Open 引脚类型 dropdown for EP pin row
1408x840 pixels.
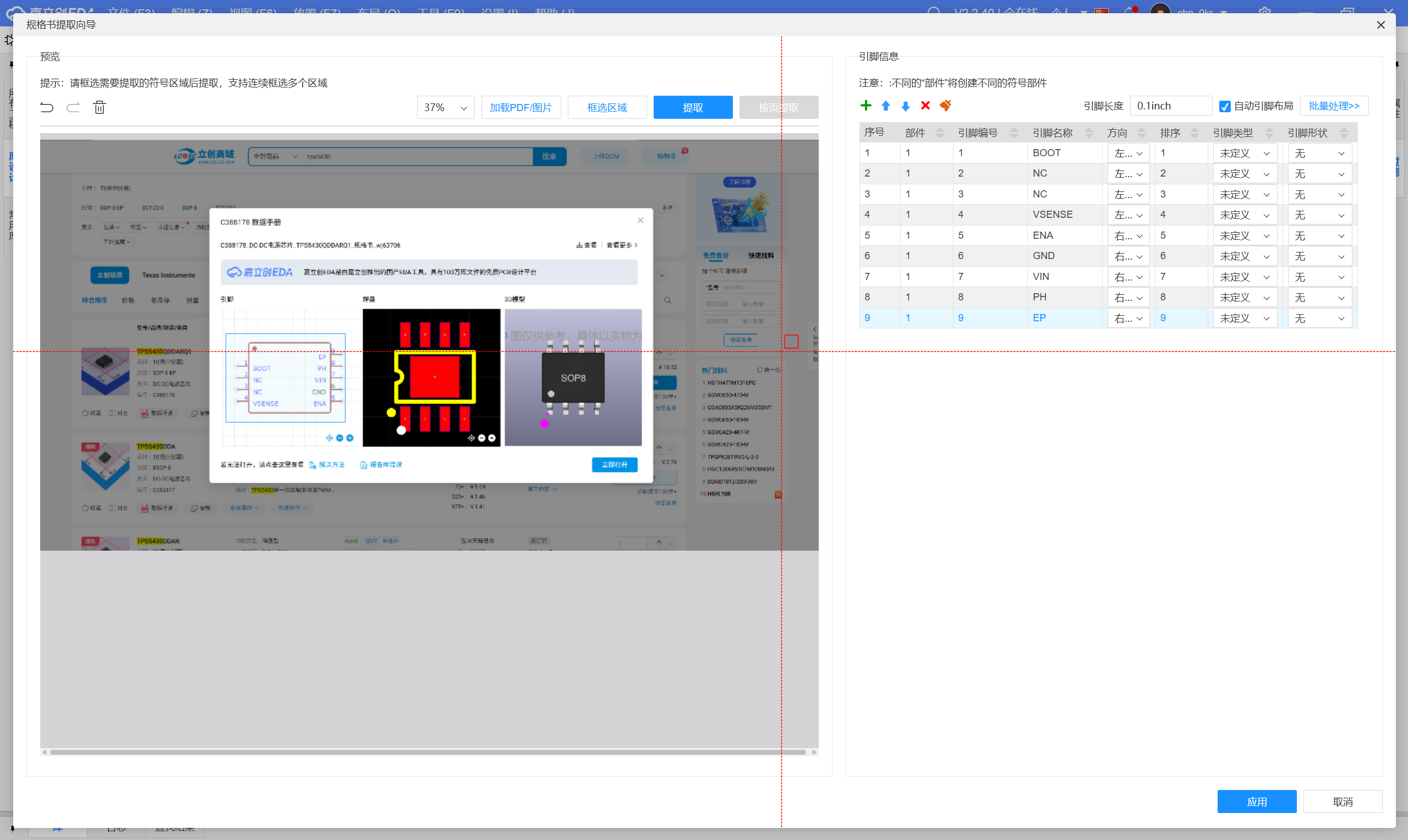tap(1245, 318)
